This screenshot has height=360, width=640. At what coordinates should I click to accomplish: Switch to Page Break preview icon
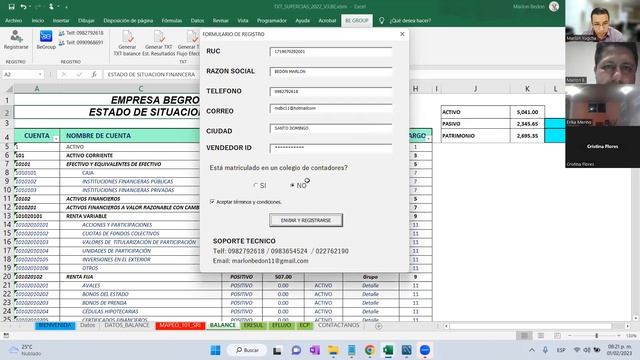point(557,336)
